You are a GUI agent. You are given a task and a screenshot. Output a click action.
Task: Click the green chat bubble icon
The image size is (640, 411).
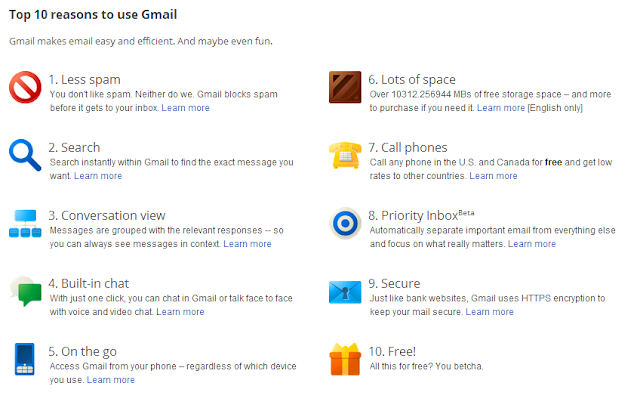pos(25,291)
